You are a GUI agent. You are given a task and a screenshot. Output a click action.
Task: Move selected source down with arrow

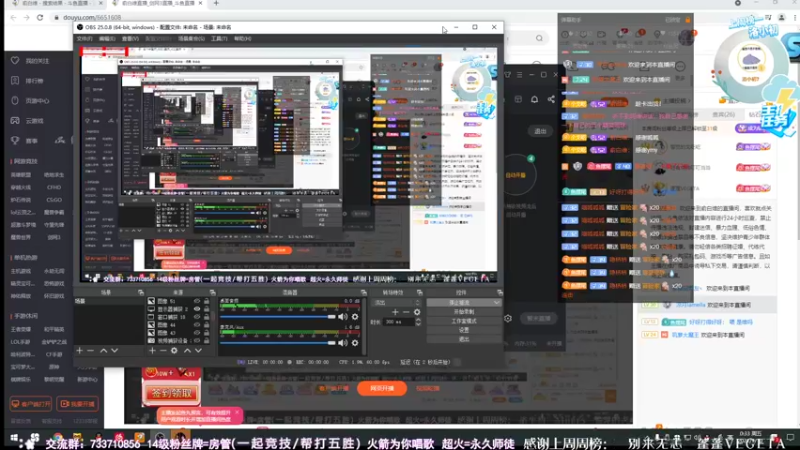pos(198,351)
